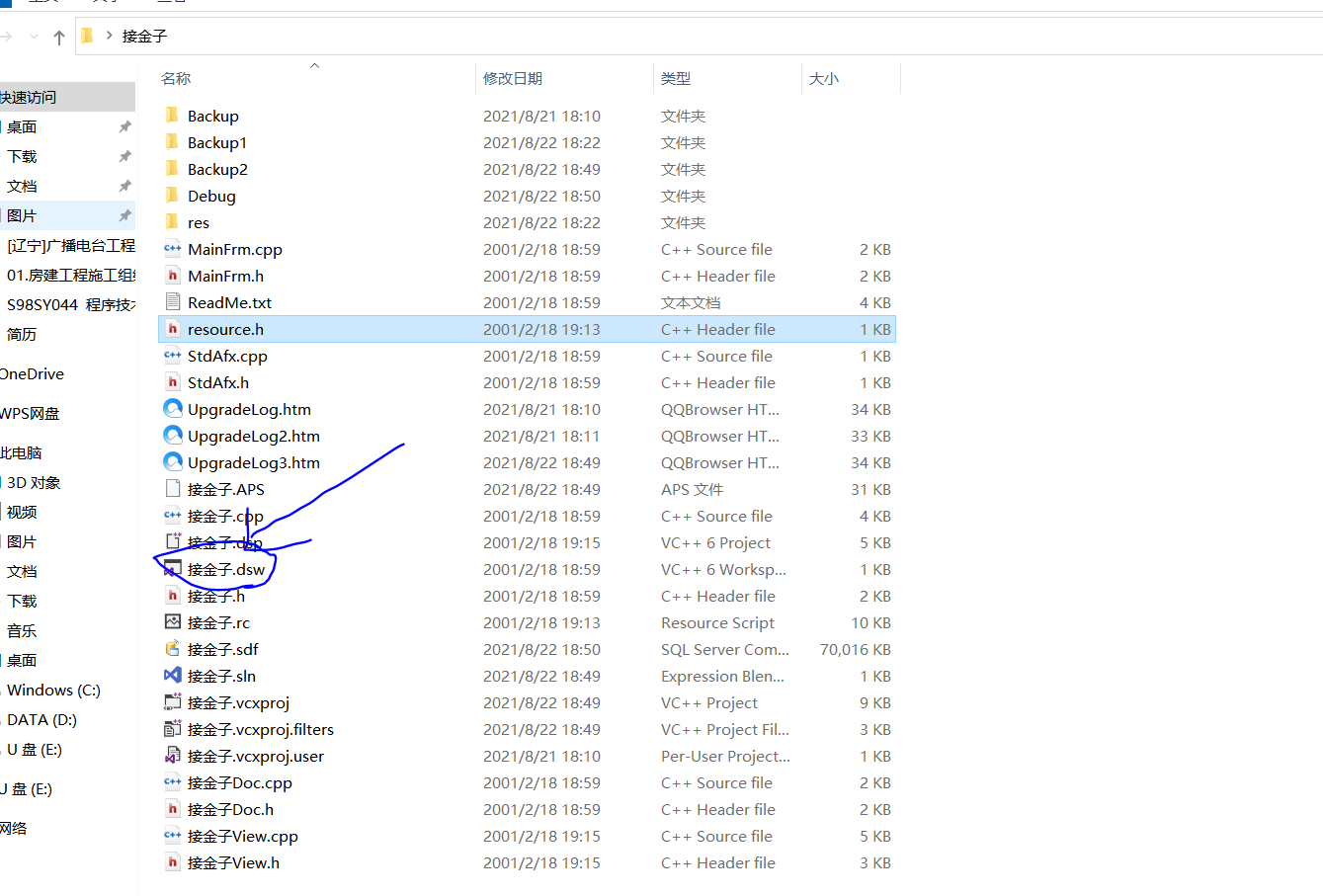1323x896 pixels.
Task: Sort files by the 修改日期 column header
Action: (512, 78)
